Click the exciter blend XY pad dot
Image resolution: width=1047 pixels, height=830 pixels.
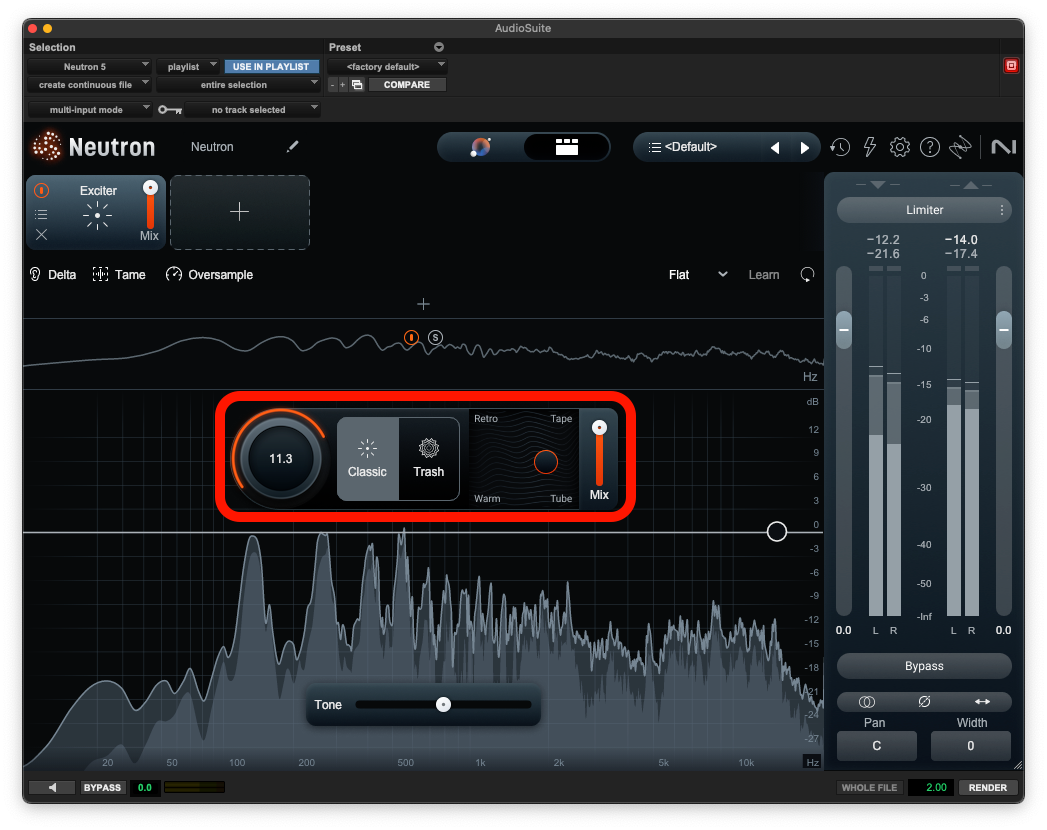pyautogui.click(x=546, y=462)
